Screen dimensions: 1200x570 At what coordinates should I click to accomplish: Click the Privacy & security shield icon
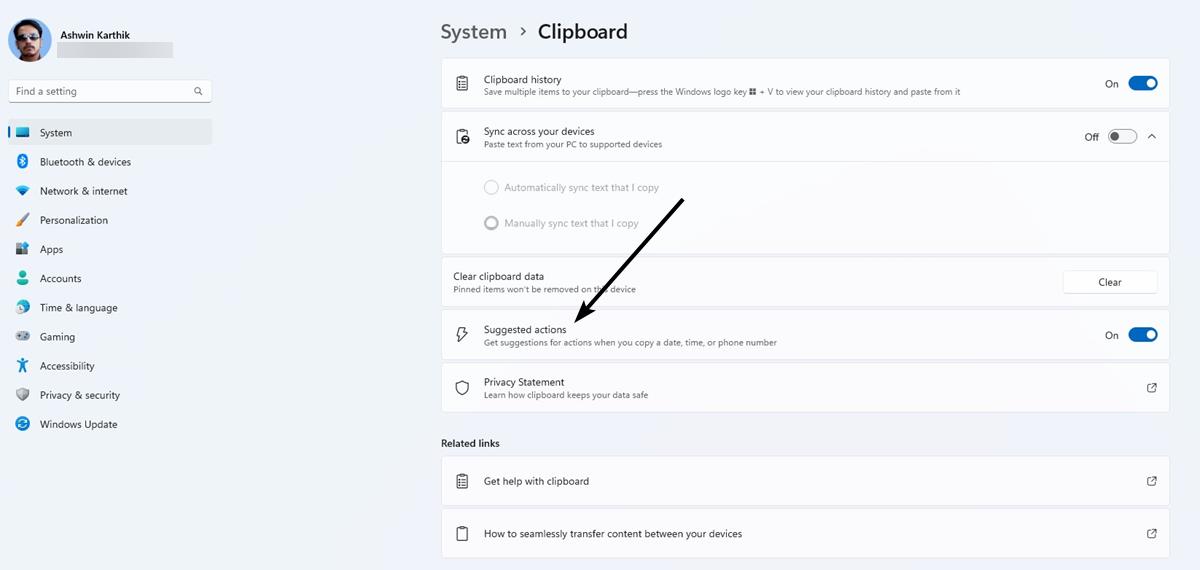[22, 395]
